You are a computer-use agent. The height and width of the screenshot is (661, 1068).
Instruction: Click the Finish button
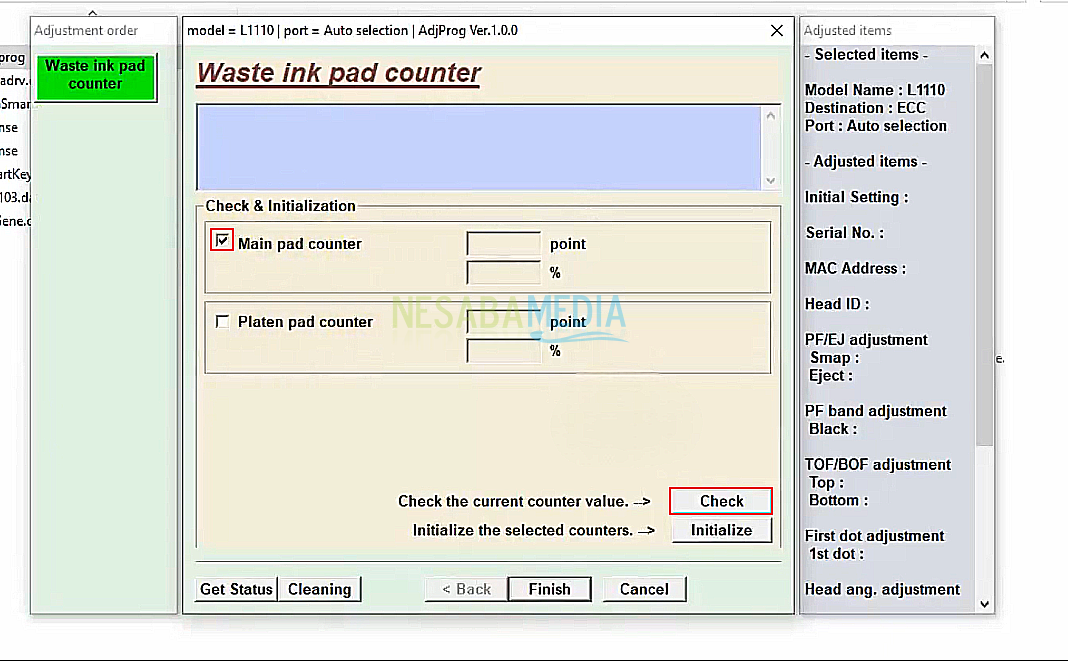549,589
